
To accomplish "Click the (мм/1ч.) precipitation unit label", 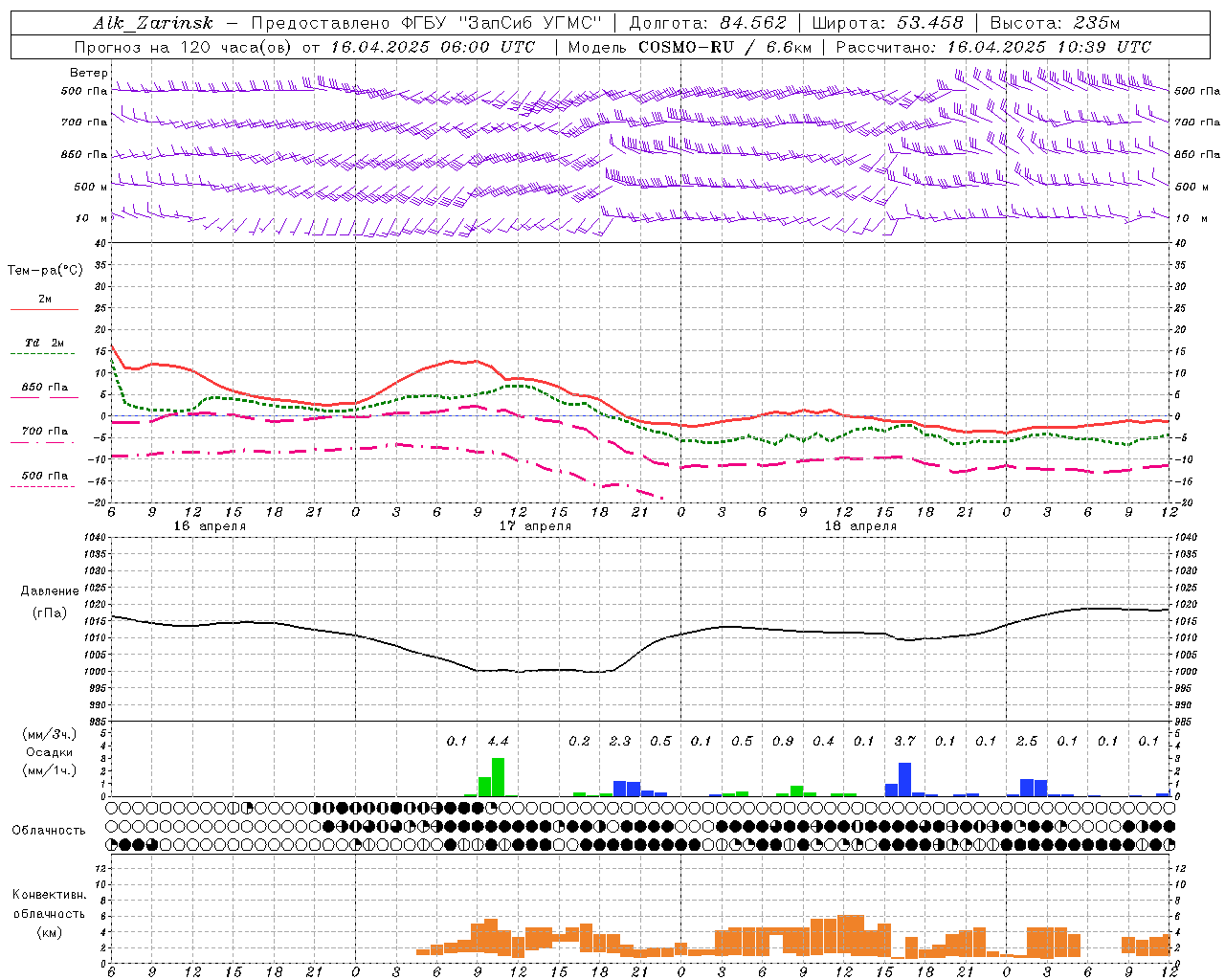I will coord(50,770).
